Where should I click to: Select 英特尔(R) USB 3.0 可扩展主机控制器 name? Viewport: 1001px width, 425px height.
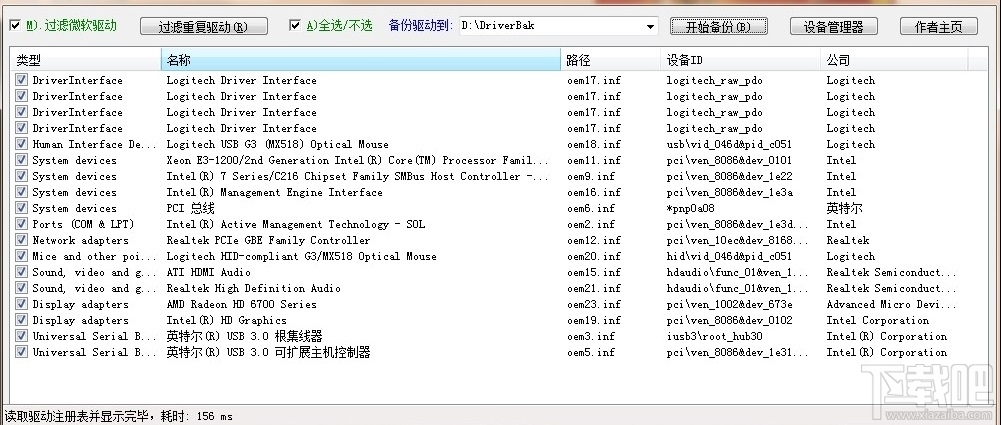coord(268,352)
